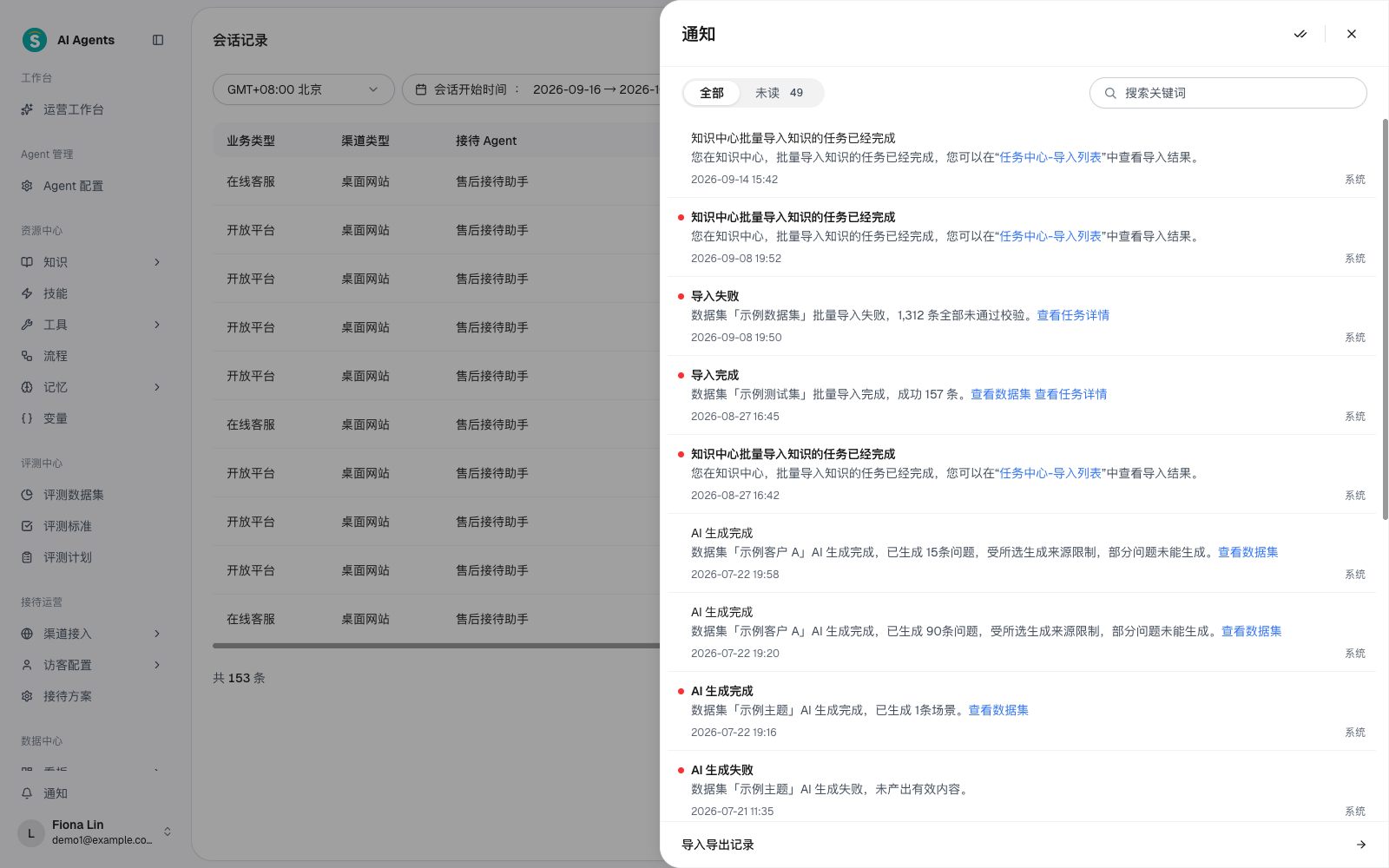Open 导入导出记录 arrow at bottom
The image size is (1389, 868).
click(x=1361, y=845)
